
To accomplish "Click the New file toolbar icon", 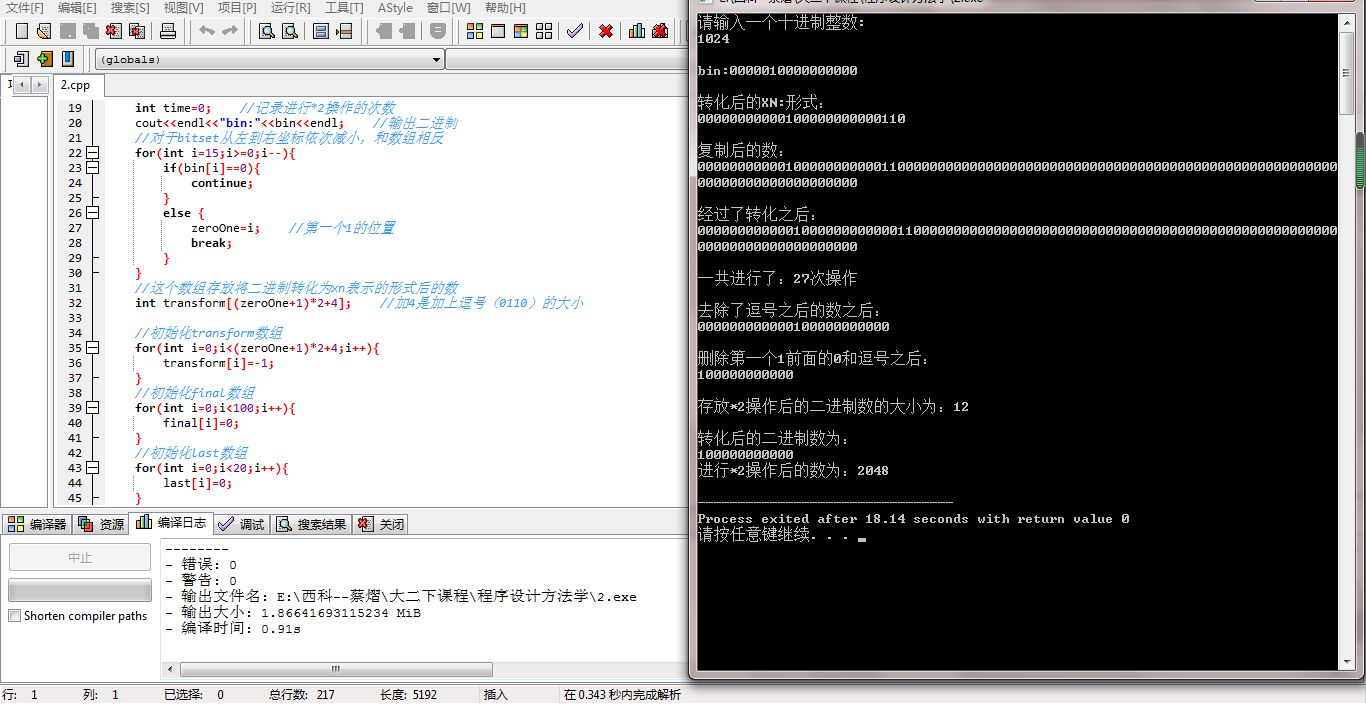I will (x=21, y=31).
